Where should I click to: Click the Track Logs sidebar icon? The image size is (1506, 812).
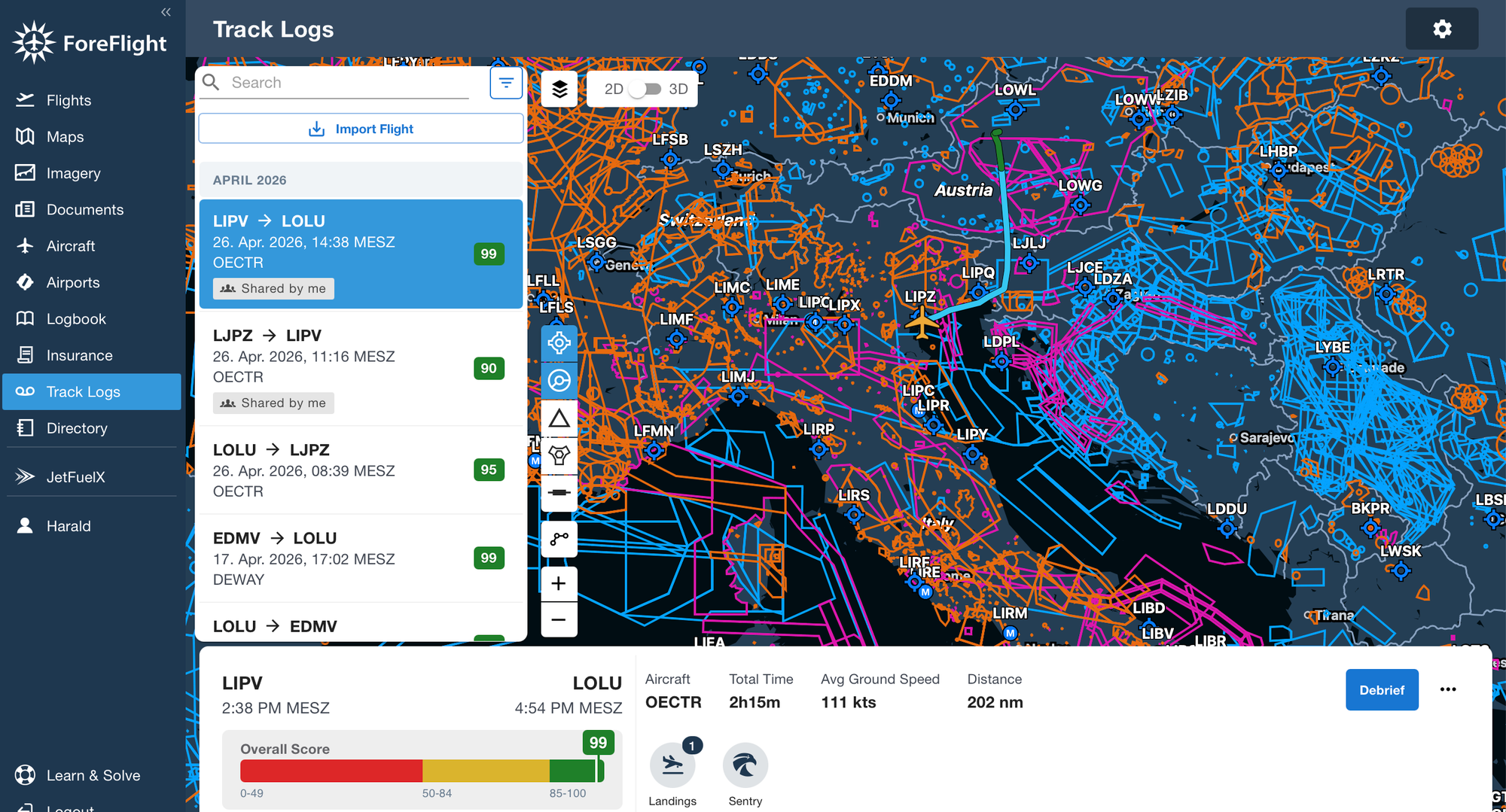[25, 391]
